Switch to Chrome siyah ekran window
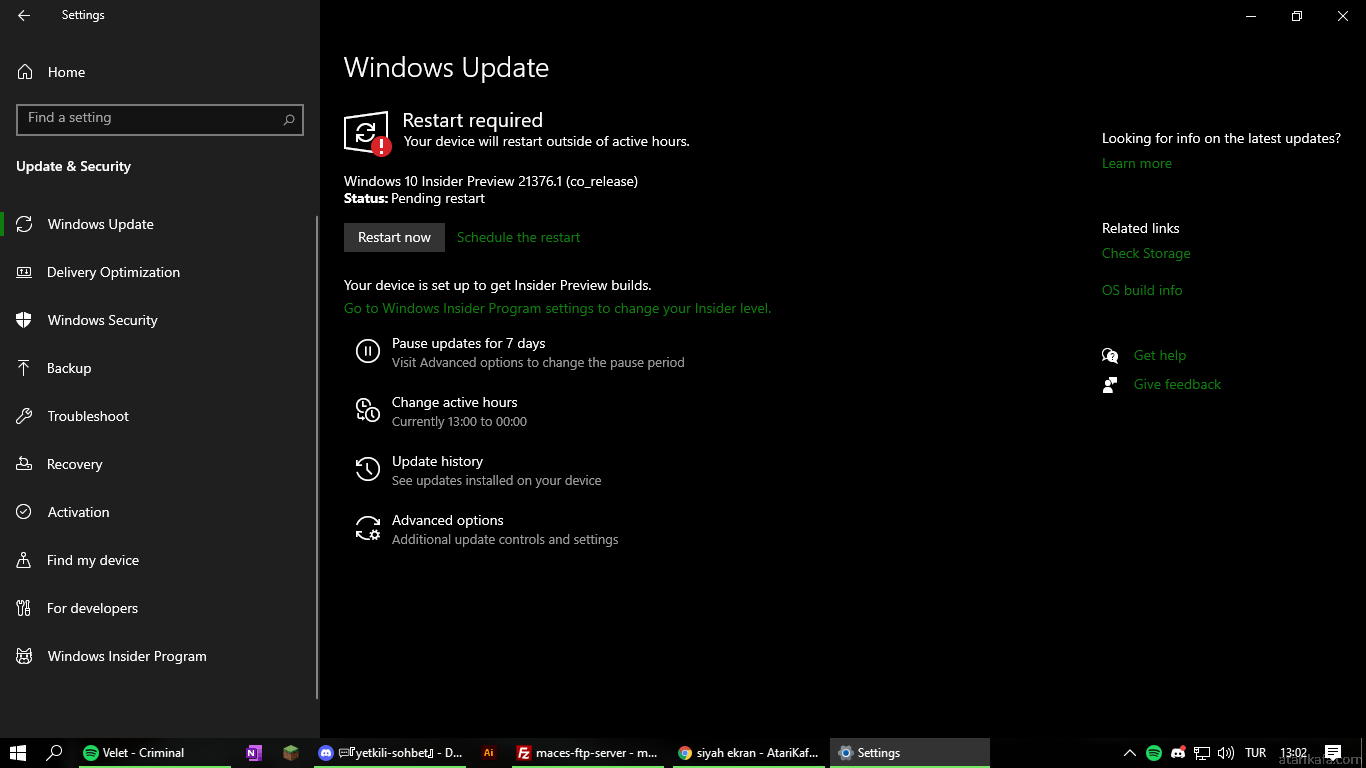This screenshot has height=768, width=1366. coord(748,753)
